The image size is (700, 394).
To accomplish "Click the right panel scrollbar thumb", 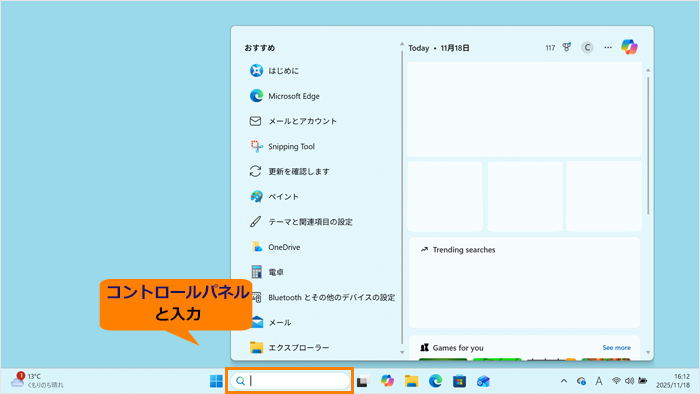I will click(x=648, y=145).
